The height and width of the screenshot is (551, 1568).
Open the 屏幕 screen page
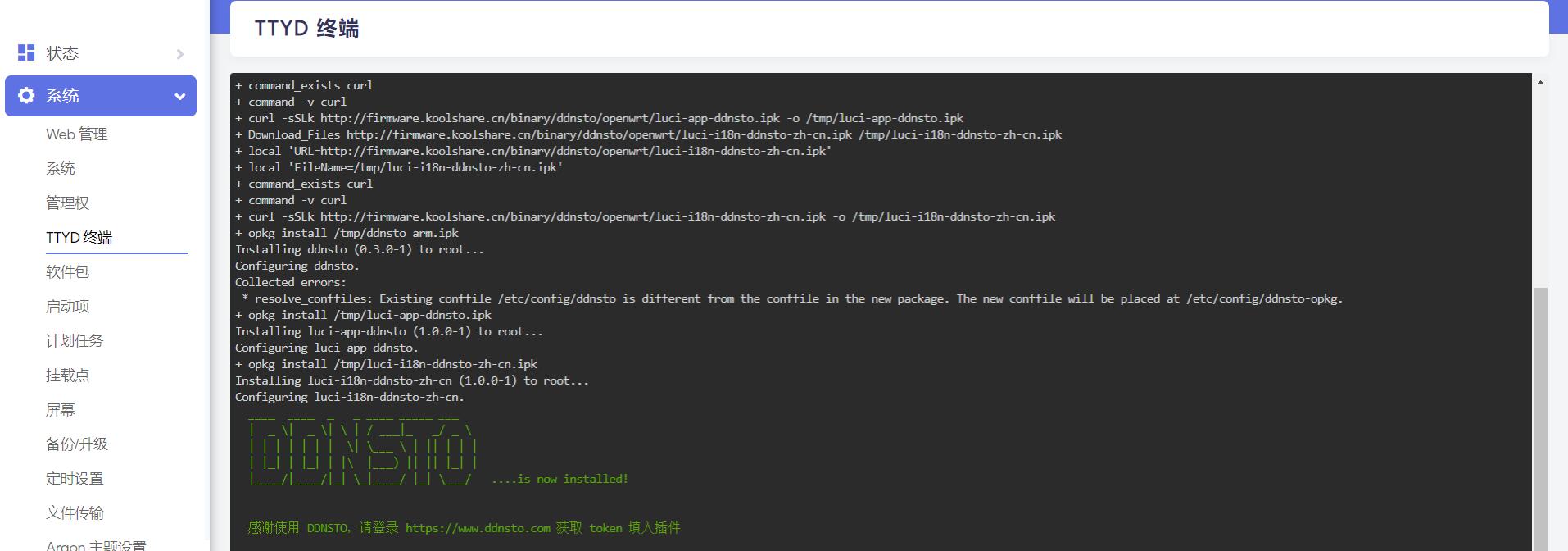click(61, 410)
